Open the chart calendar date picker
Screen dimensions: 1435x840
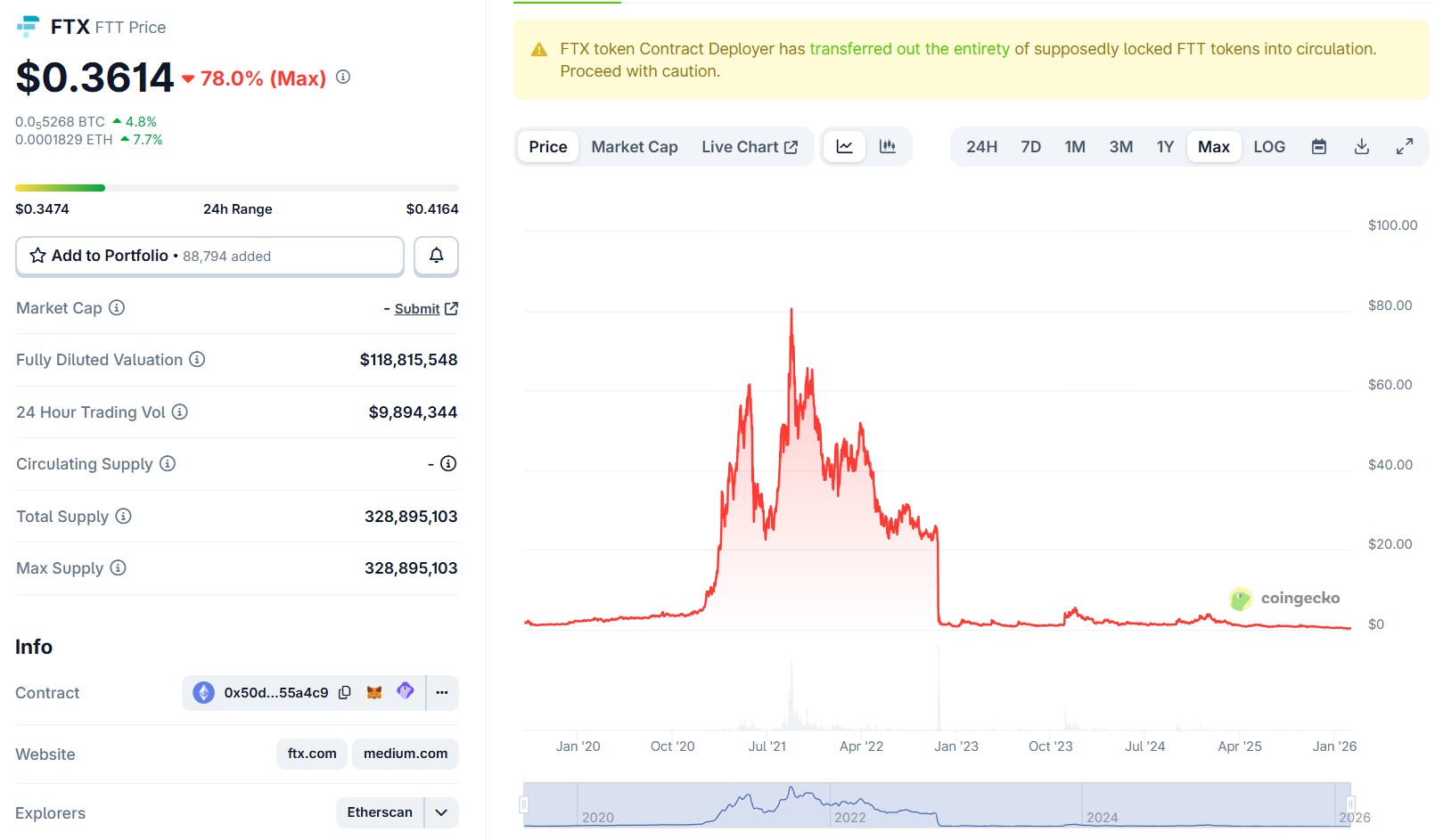[x=1319, y=147]
